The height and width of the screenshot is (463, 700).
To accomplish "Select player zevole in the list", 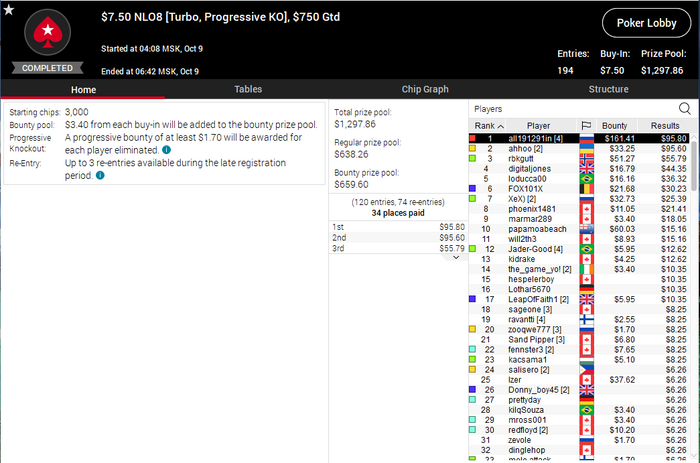I will click(579, 440).
